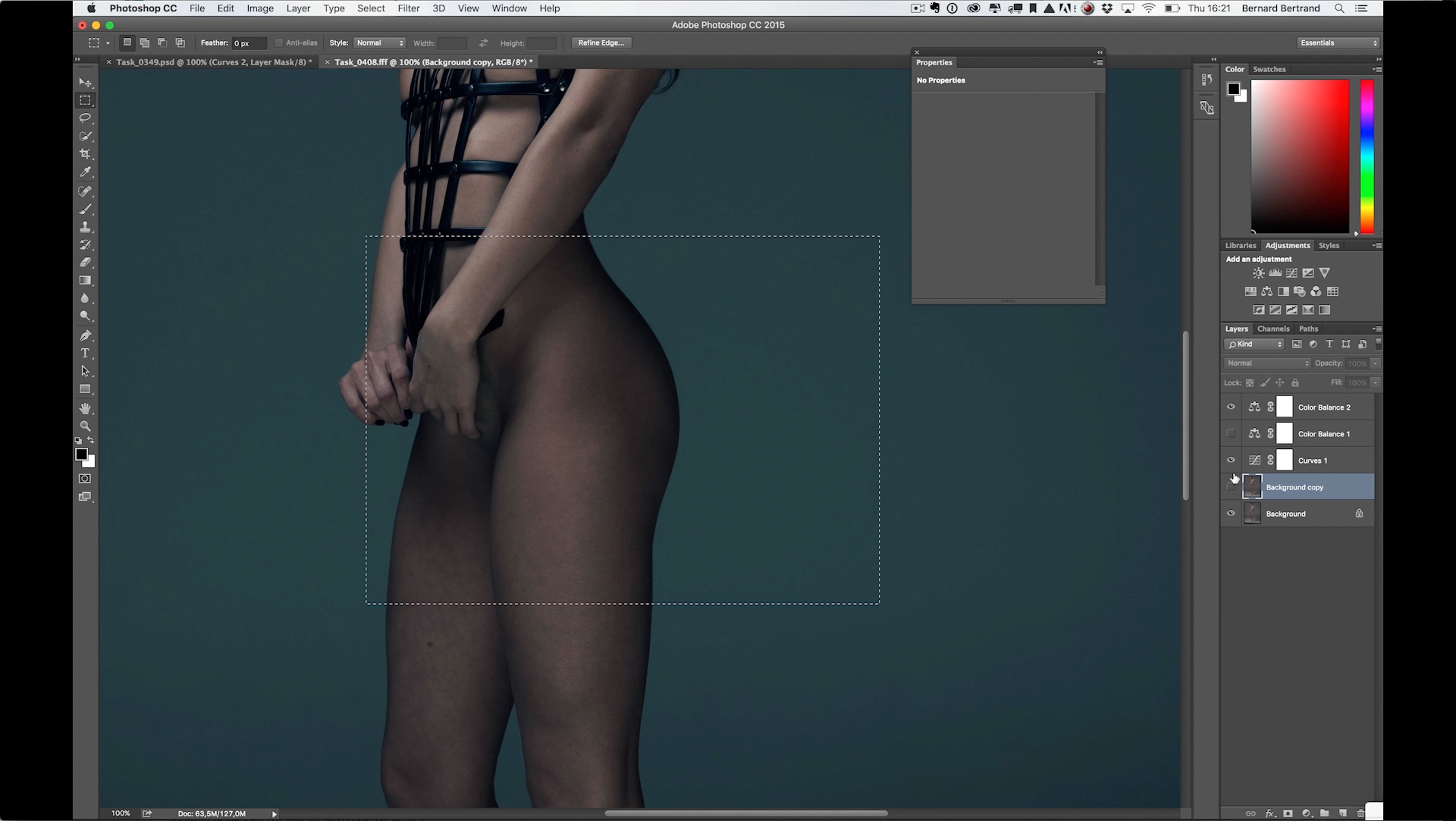Select the Eraser tool
This screenshot has width=1456, height=821.
[x=85, y=262]
